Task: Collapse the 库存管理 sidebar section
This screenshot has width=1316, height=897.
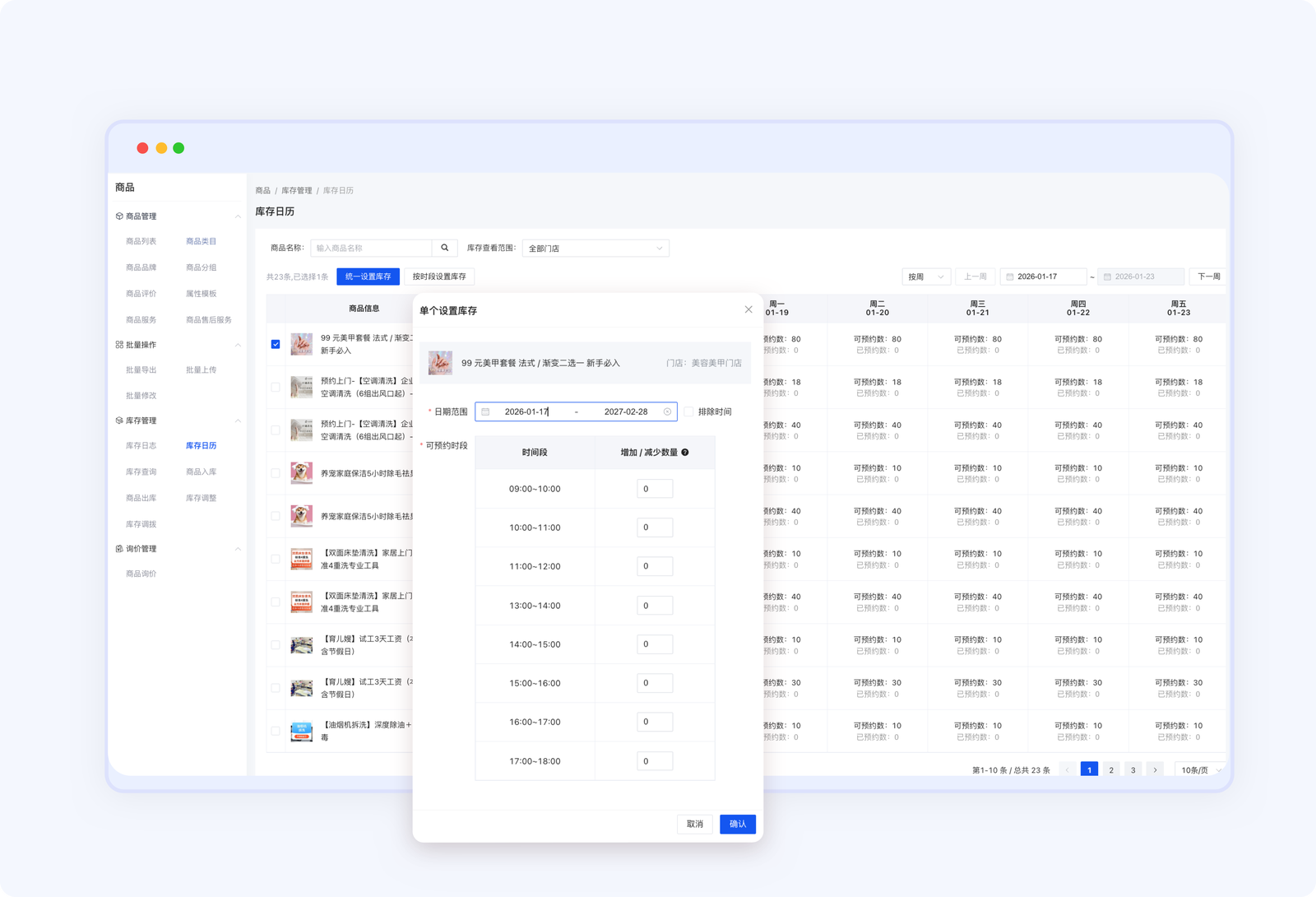Action: click(238, 421)
